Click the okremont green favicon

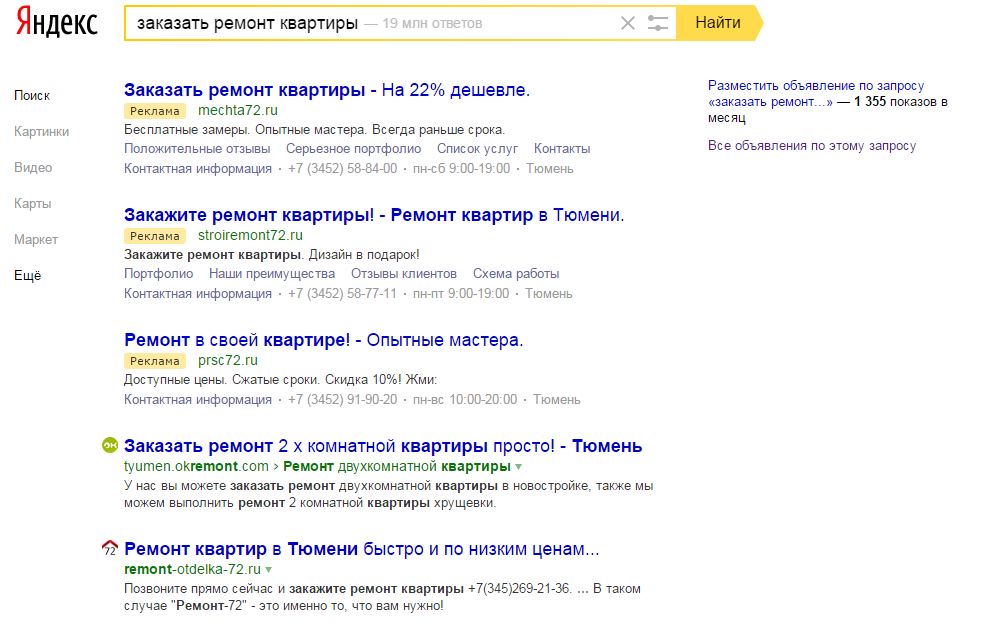pyautogui.click(x=110, y=445)
